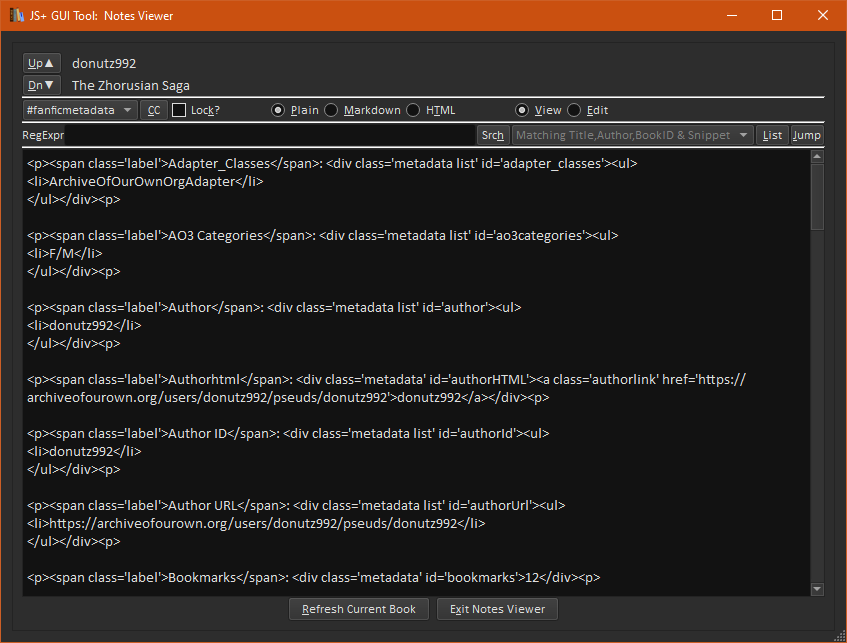Maximize the Notes Viewer window
The image size is (847, 643).
pos(777,16)
